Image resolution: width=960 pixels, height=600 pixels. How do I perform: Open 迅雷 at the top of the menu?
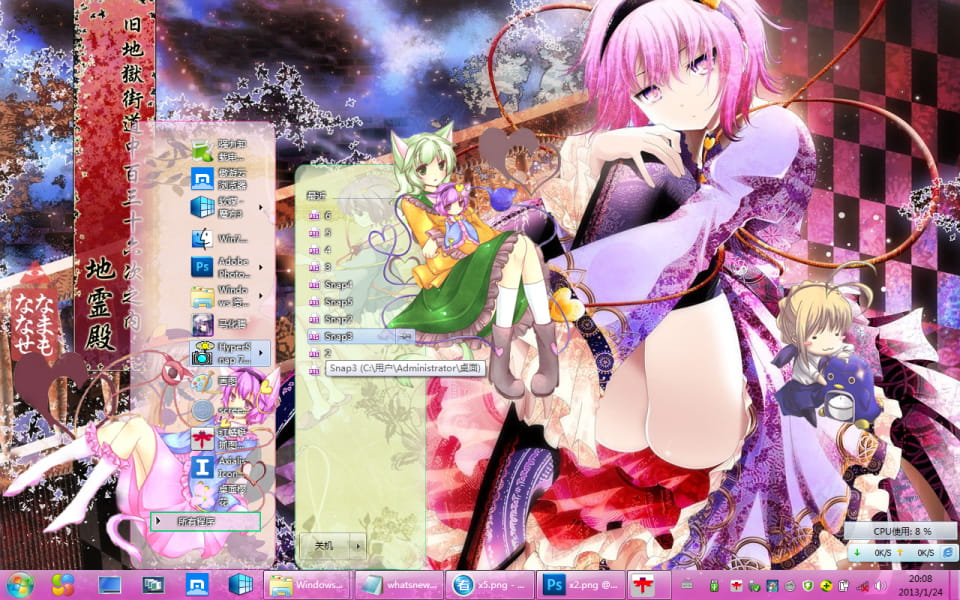pos(222,151)
